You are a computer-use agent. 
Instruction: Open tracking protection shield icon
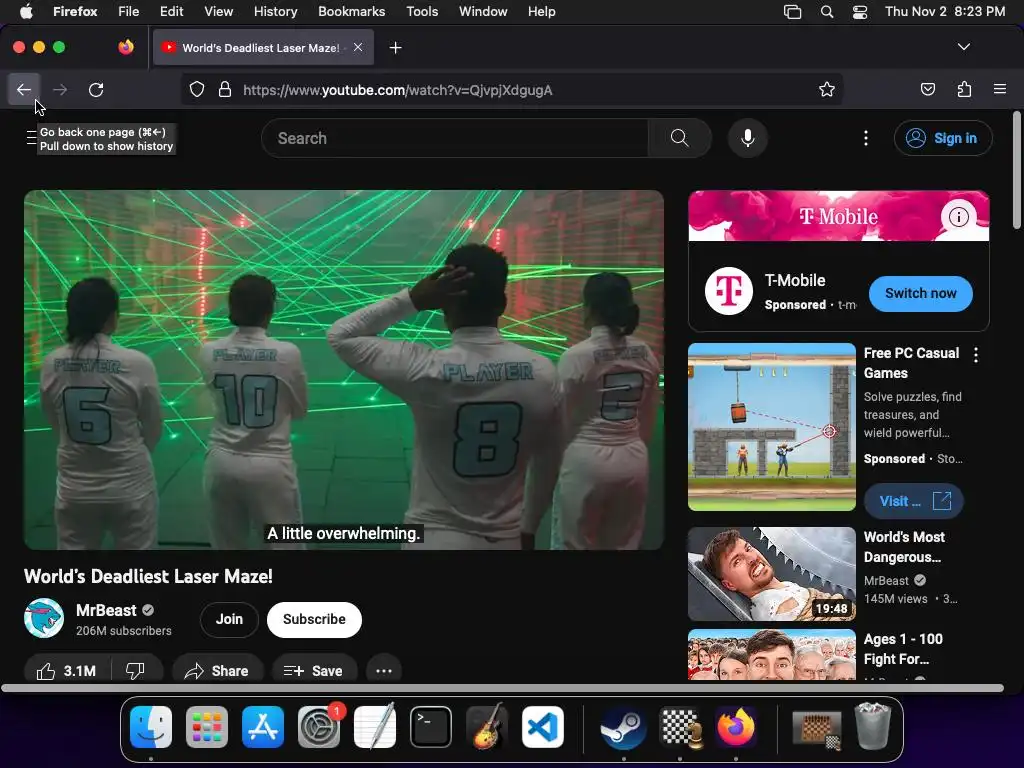tap(197, 89)
